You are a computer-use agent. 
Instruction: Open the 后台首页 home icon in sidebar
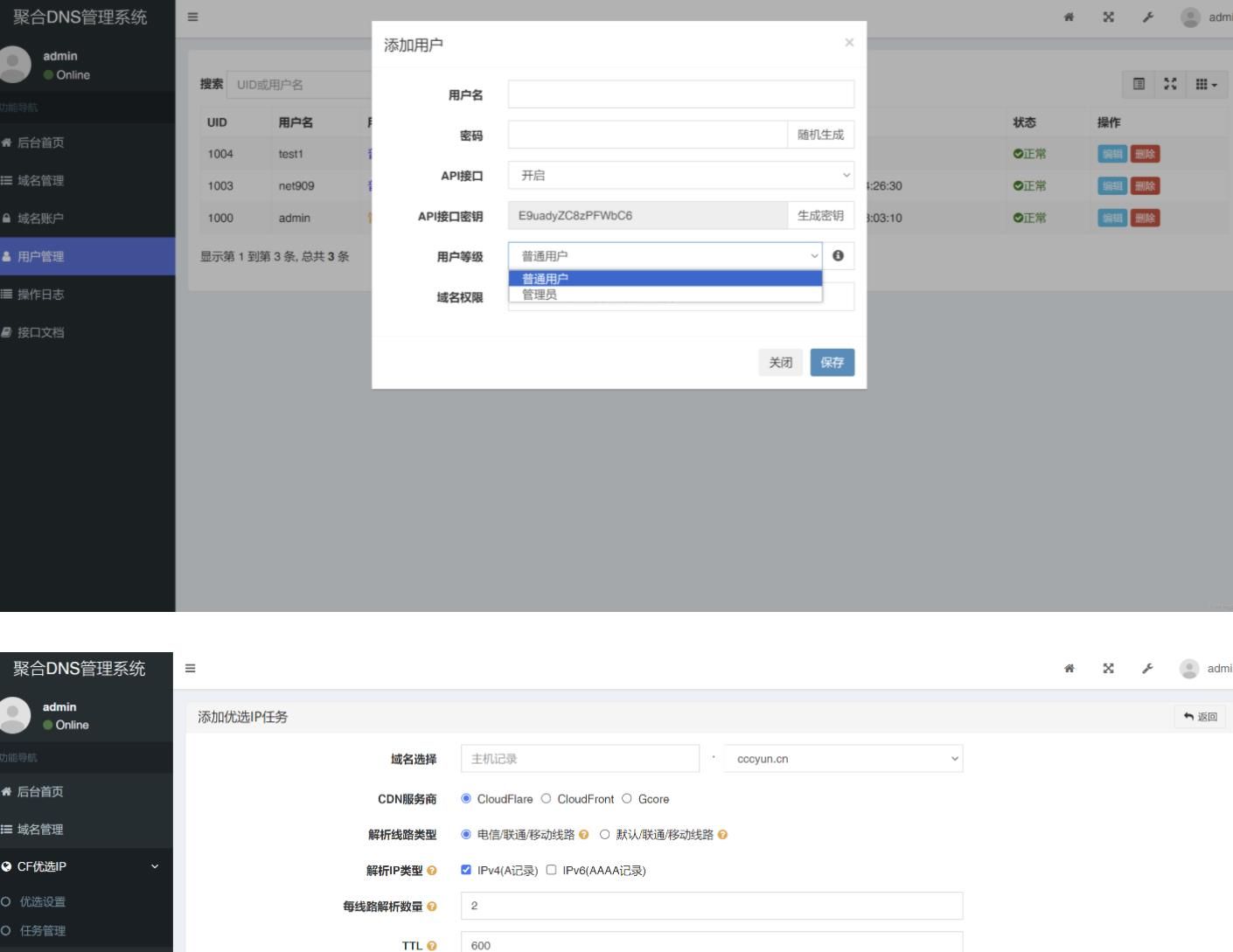click(39, 142)
